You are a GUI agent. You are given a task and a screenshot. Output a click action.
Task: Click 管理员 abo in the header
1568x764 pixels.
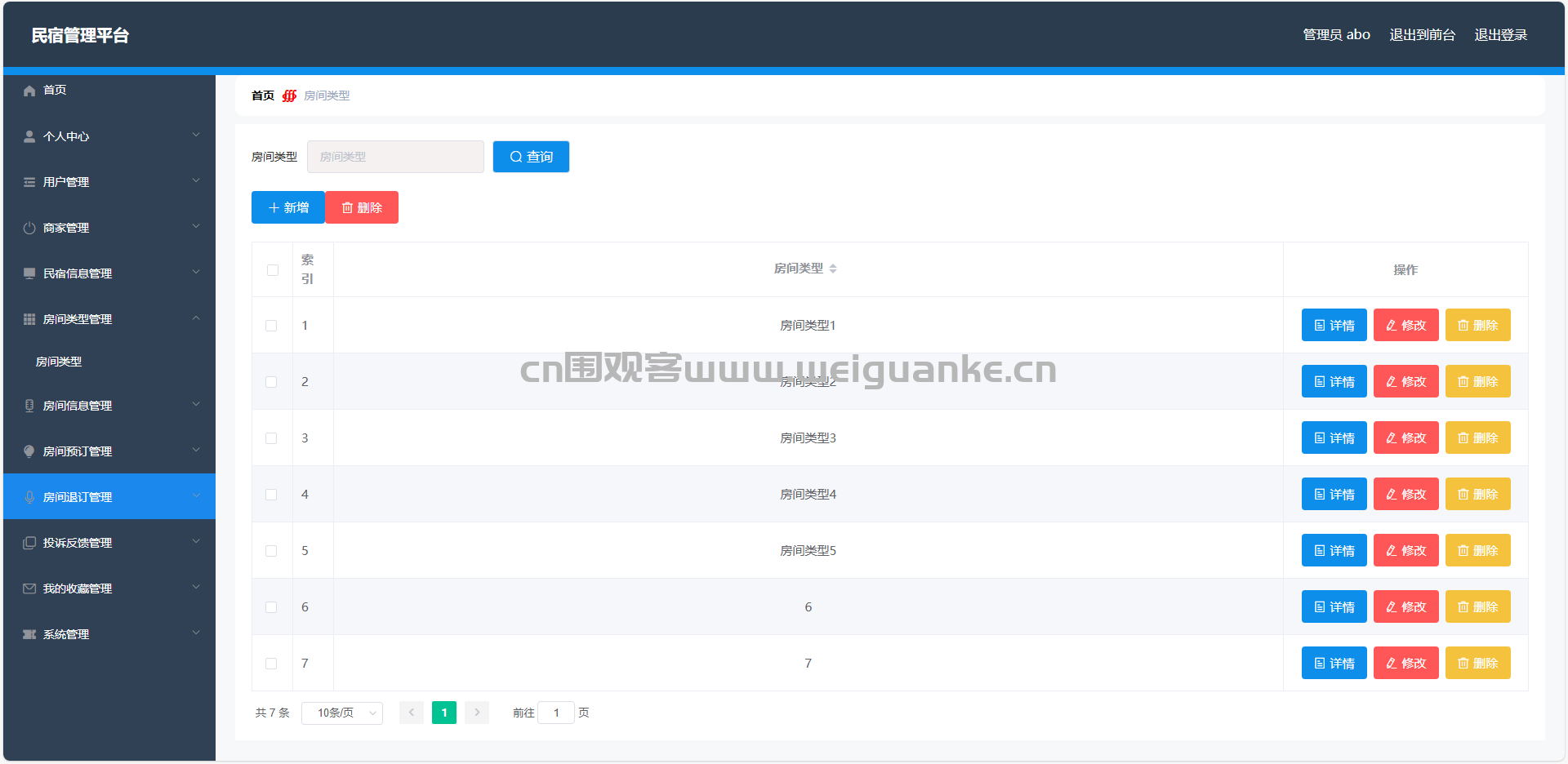point(1336,34)
